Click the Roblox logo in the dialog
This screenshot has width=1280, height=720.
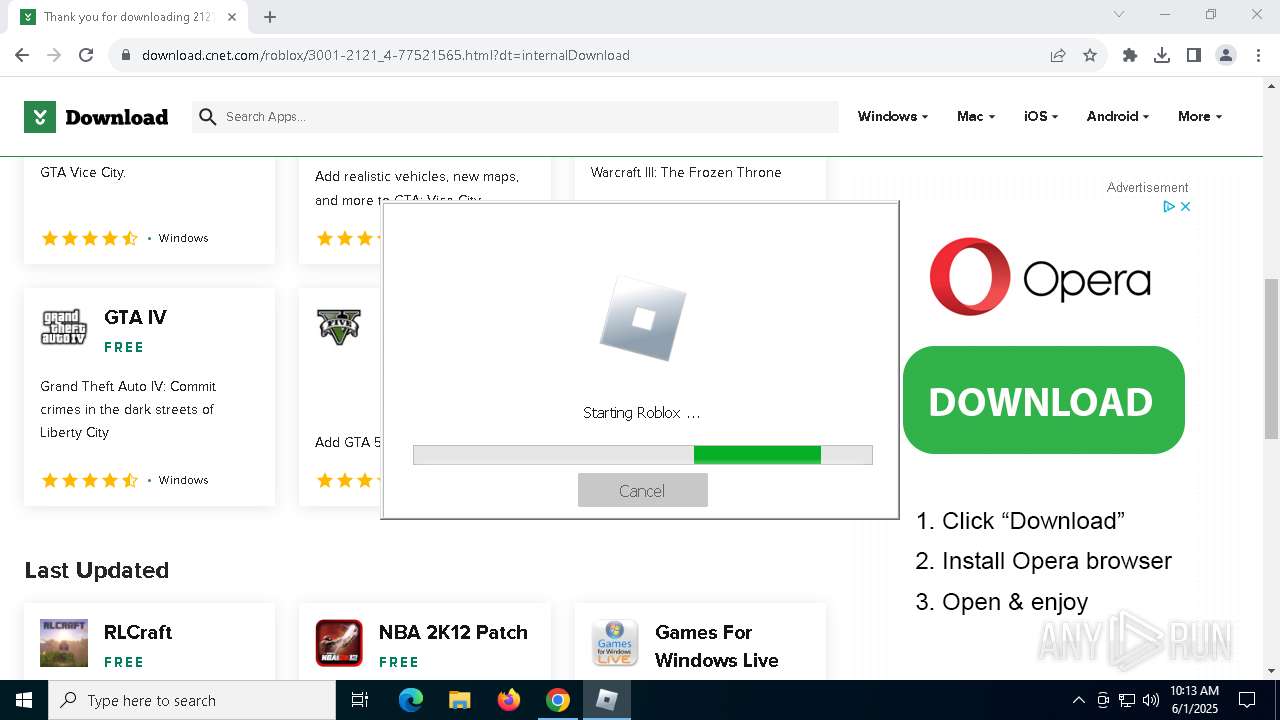pyautogui.click(x=643, y=319)
